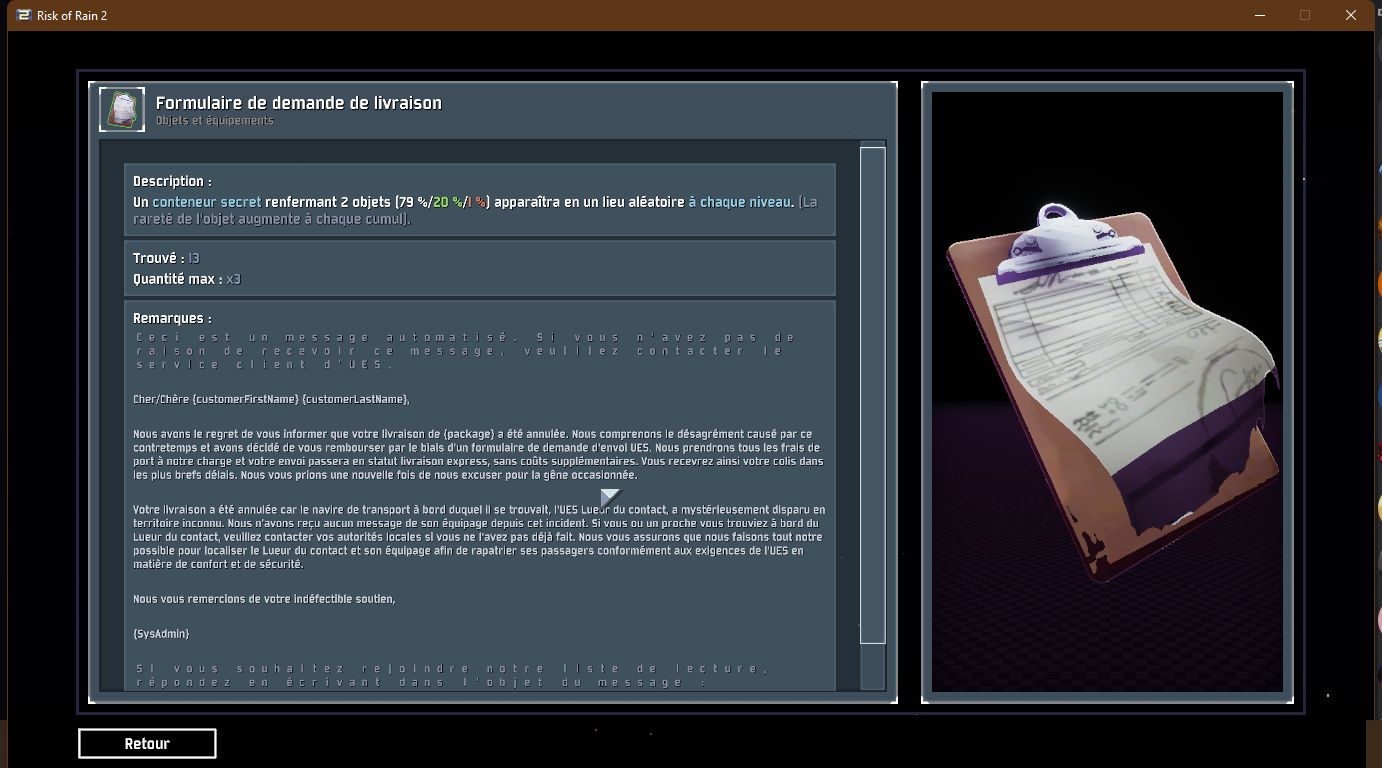1382x768 pixels.
Task: Minimize the Risk of Rain 2 window
Action: 1258,15
